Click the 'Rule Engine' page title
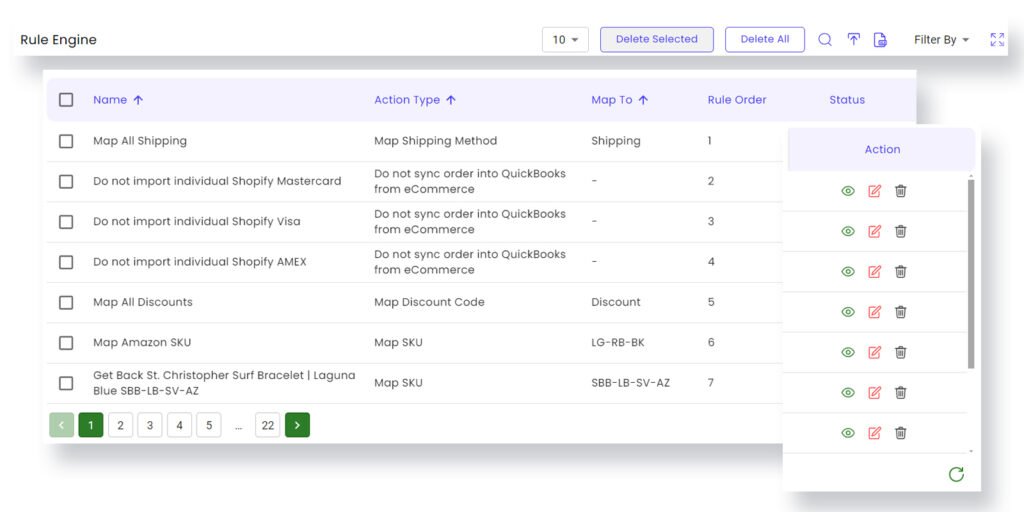 pos(58,40)
